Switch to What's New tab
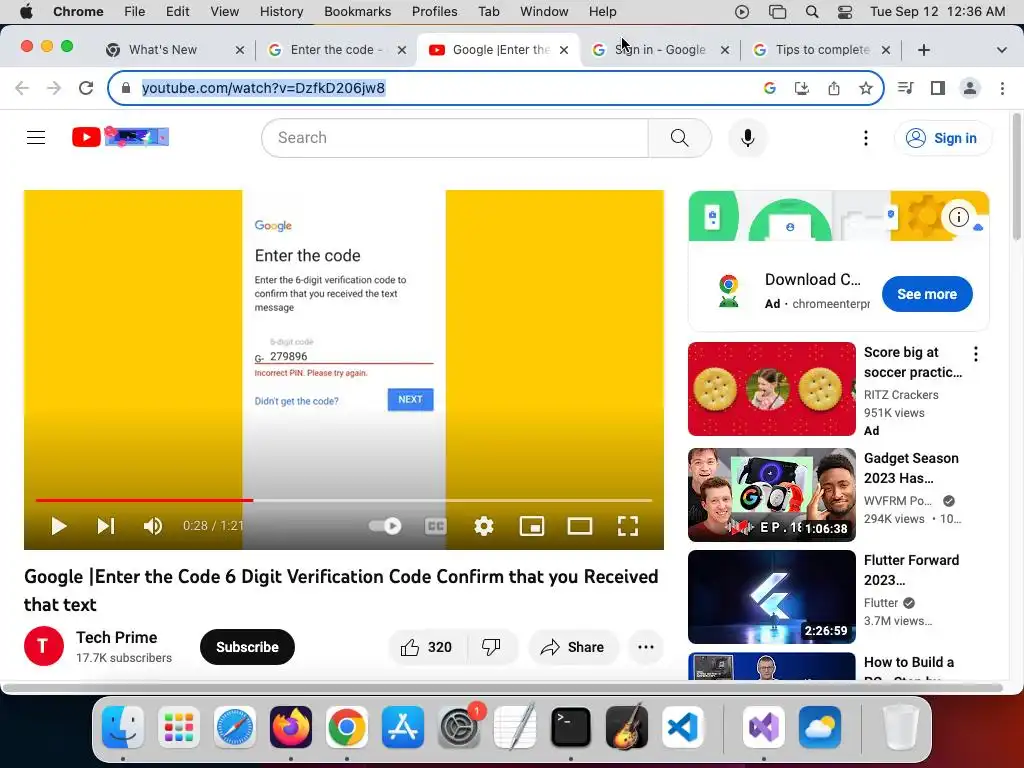 tap(163, 50)
